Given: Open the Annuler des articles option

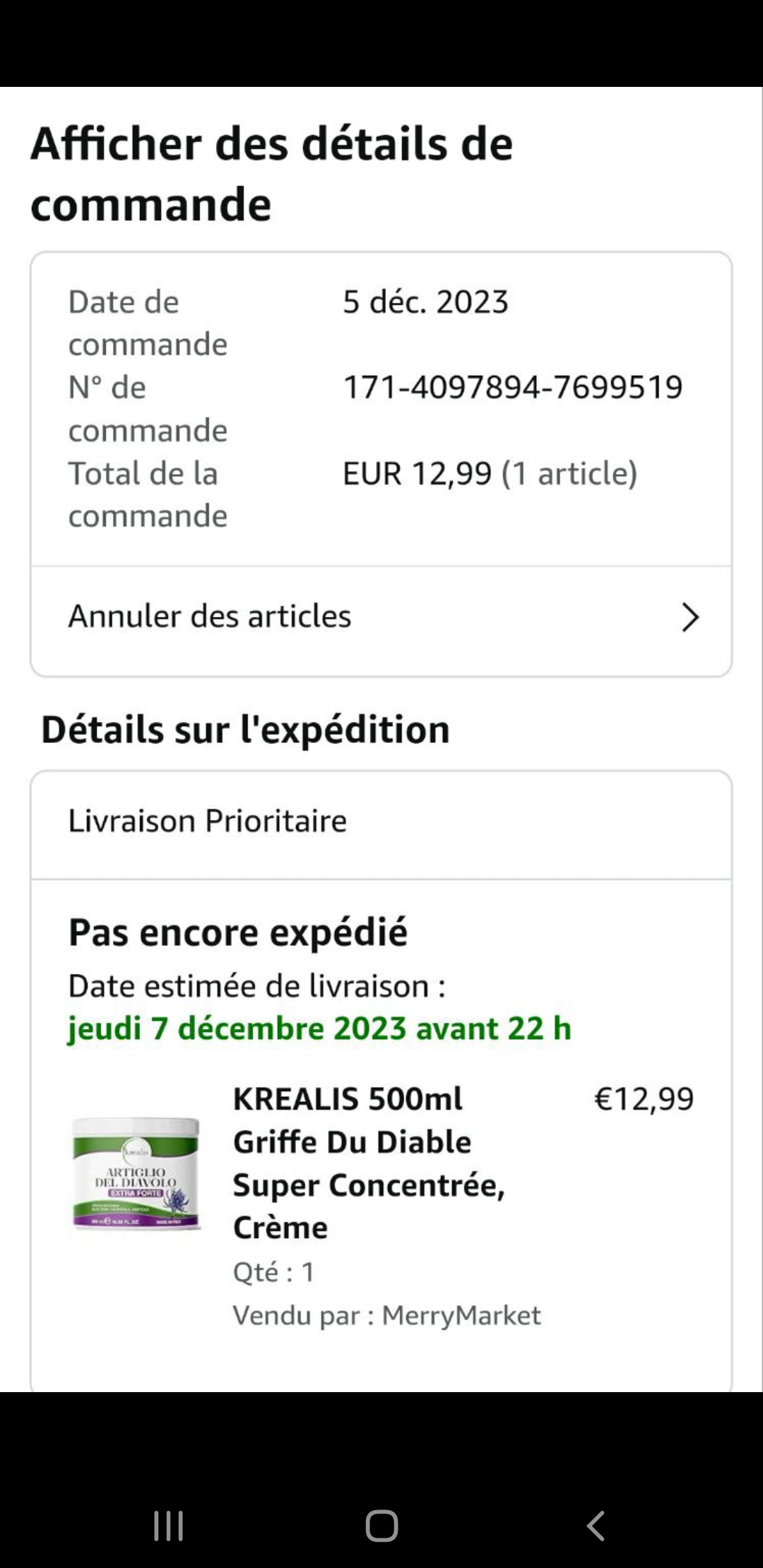Looking at the screenshot, I should click(x=210, y=617).
